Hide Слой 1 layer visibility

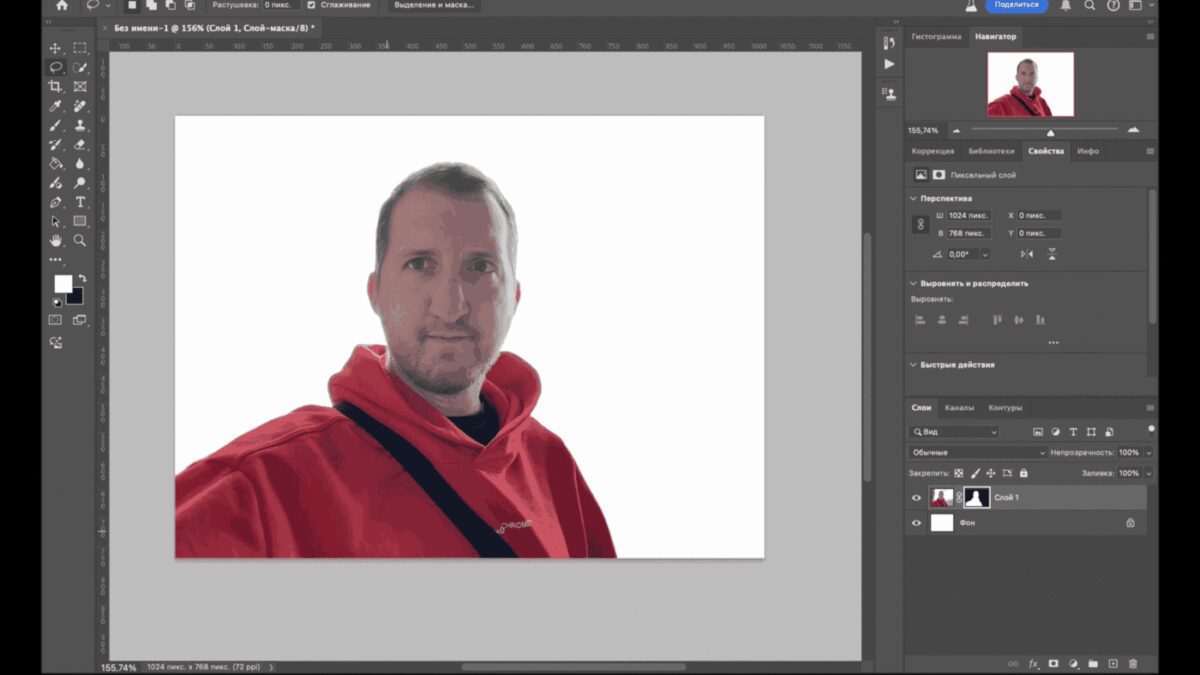(916, 498)
